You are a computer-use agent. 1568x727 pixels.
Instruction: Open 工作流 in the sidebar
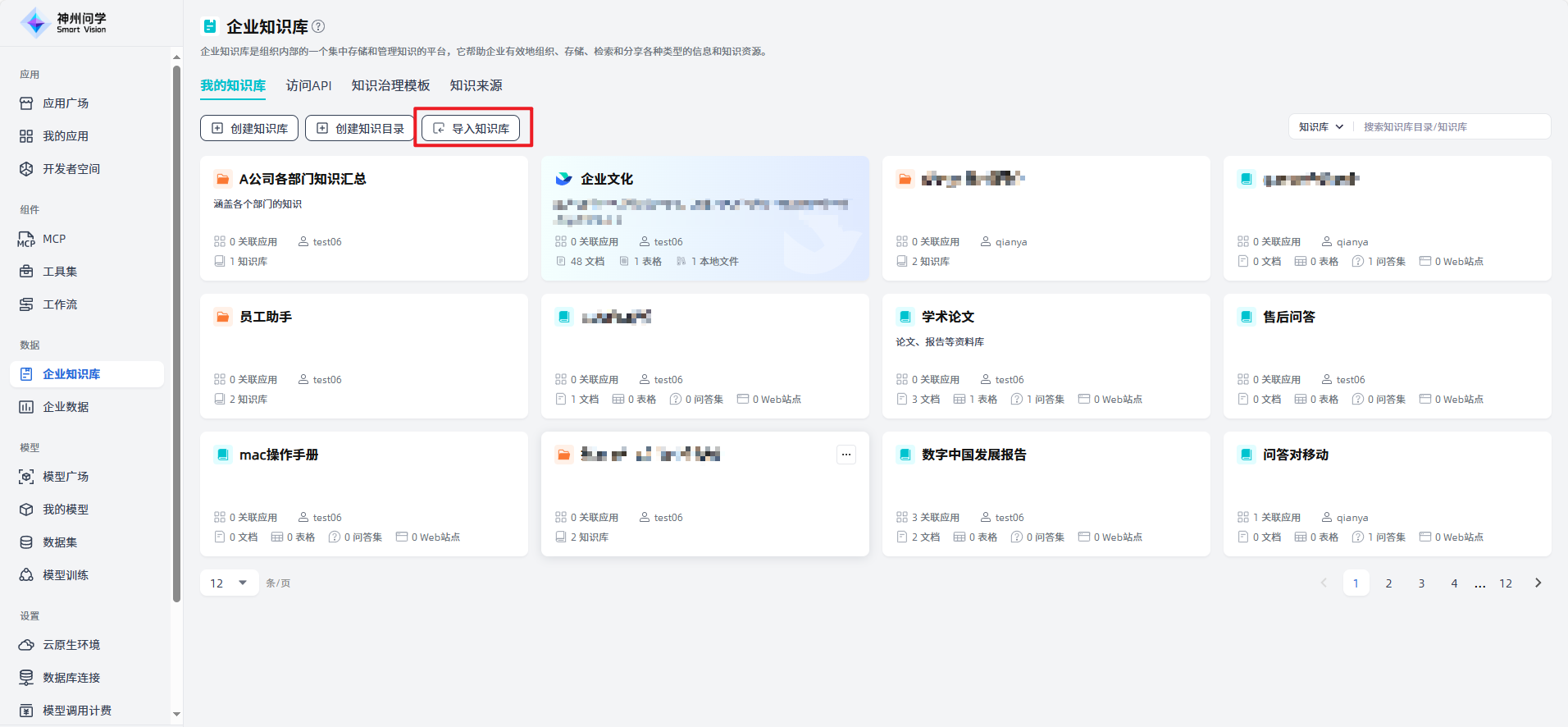pos(60,304)
